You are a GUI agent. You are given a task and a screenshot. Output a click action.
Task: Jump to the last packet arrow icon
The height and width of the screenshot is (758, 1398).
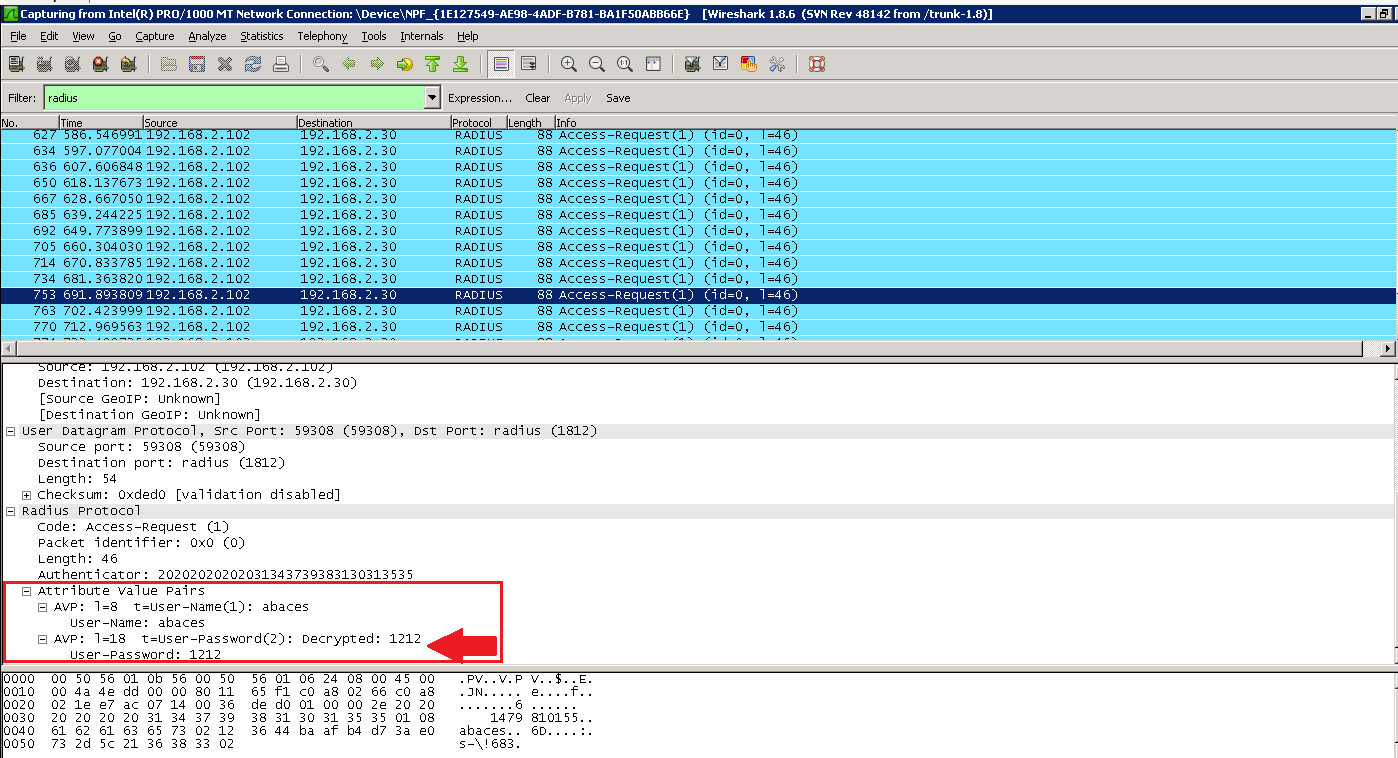coord(459,63)
